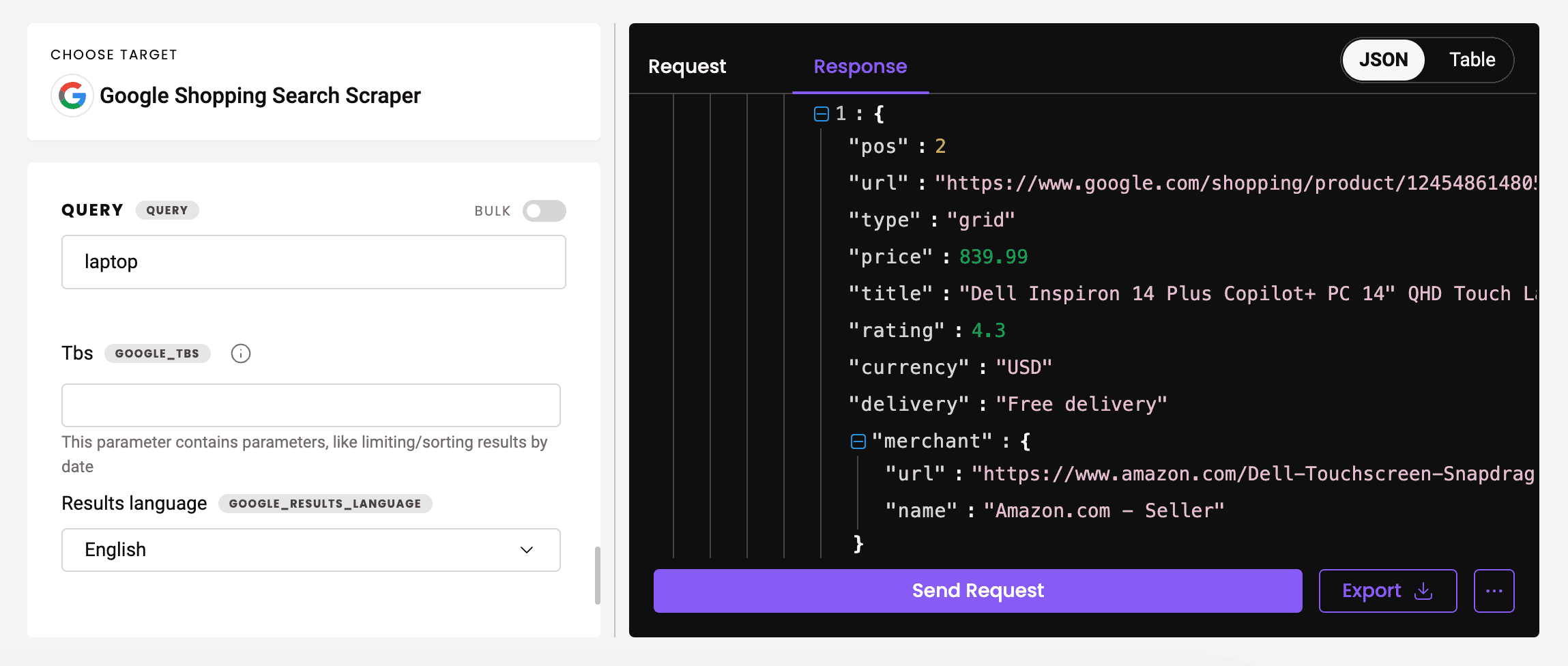This screenshot has width=1568, height=666.
Task: Click the Google logo icon
Action: coord(72,96)
